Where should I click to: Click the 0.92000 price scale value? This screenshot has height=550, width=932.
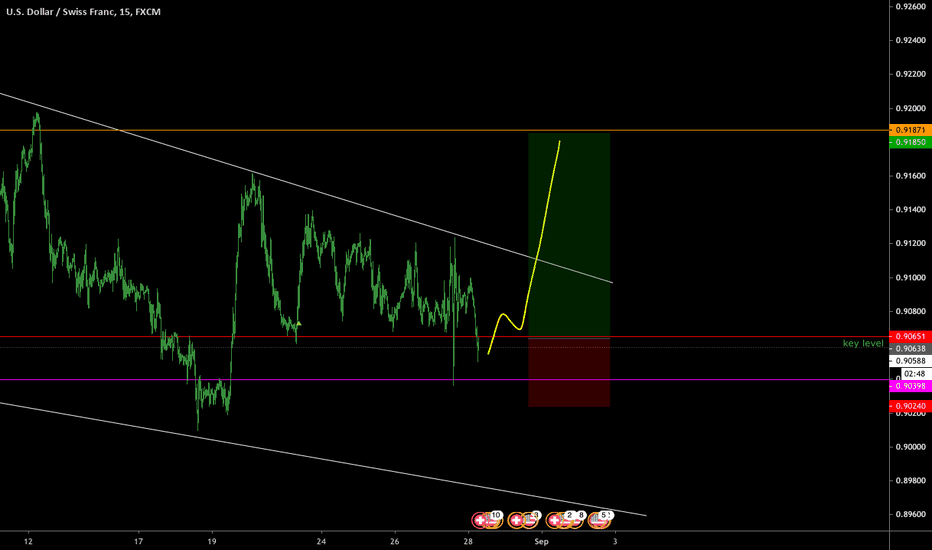point(911,108)
